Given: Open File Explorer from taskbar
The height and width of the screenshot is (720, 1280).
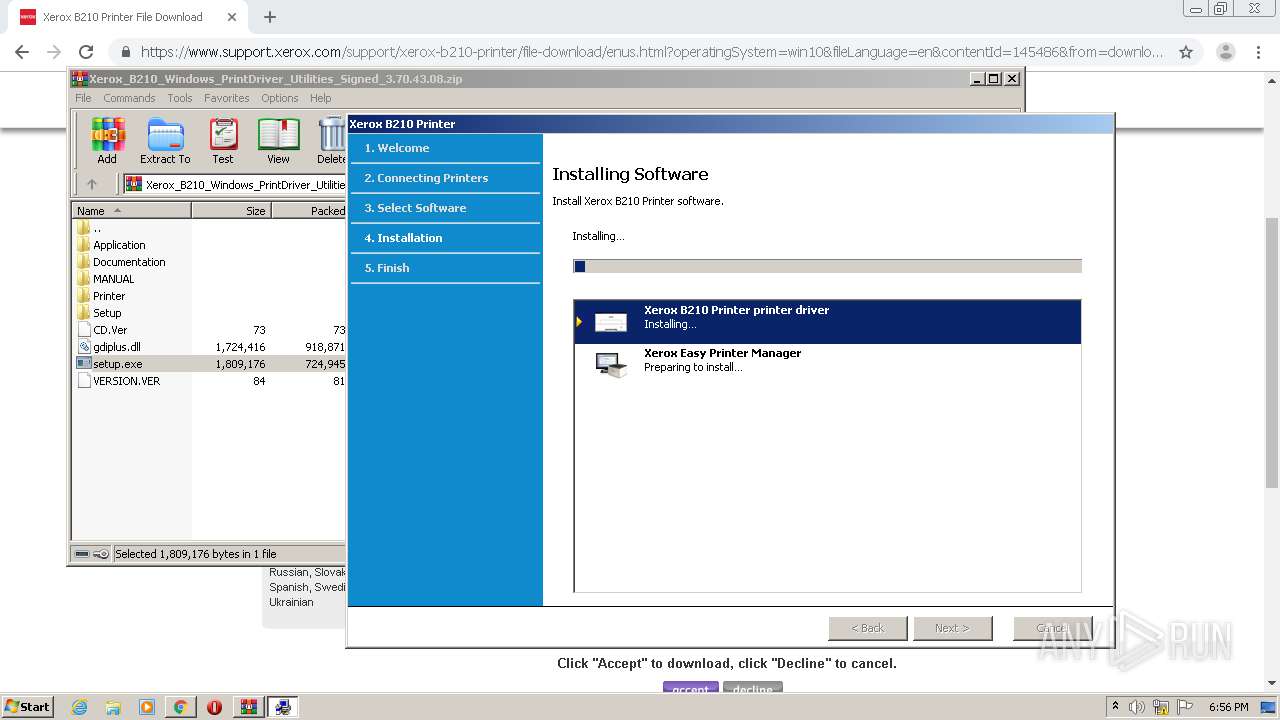Looking at the screenshot, I should pyautogui.click(x=113, y=707).
